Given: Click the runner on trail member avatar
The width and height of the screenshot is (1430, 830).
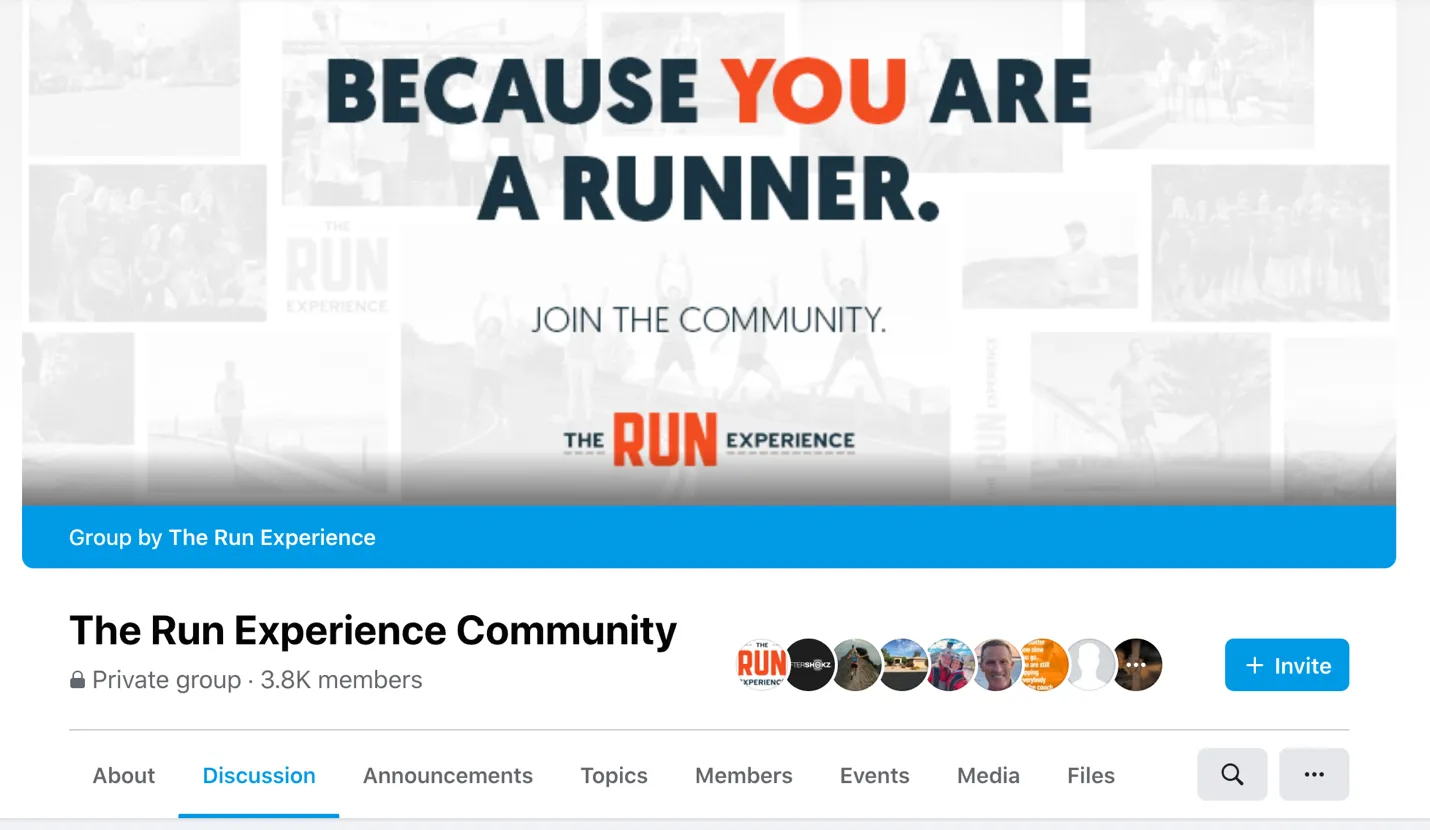Looking at the screenshot, I should coord(857,665).
